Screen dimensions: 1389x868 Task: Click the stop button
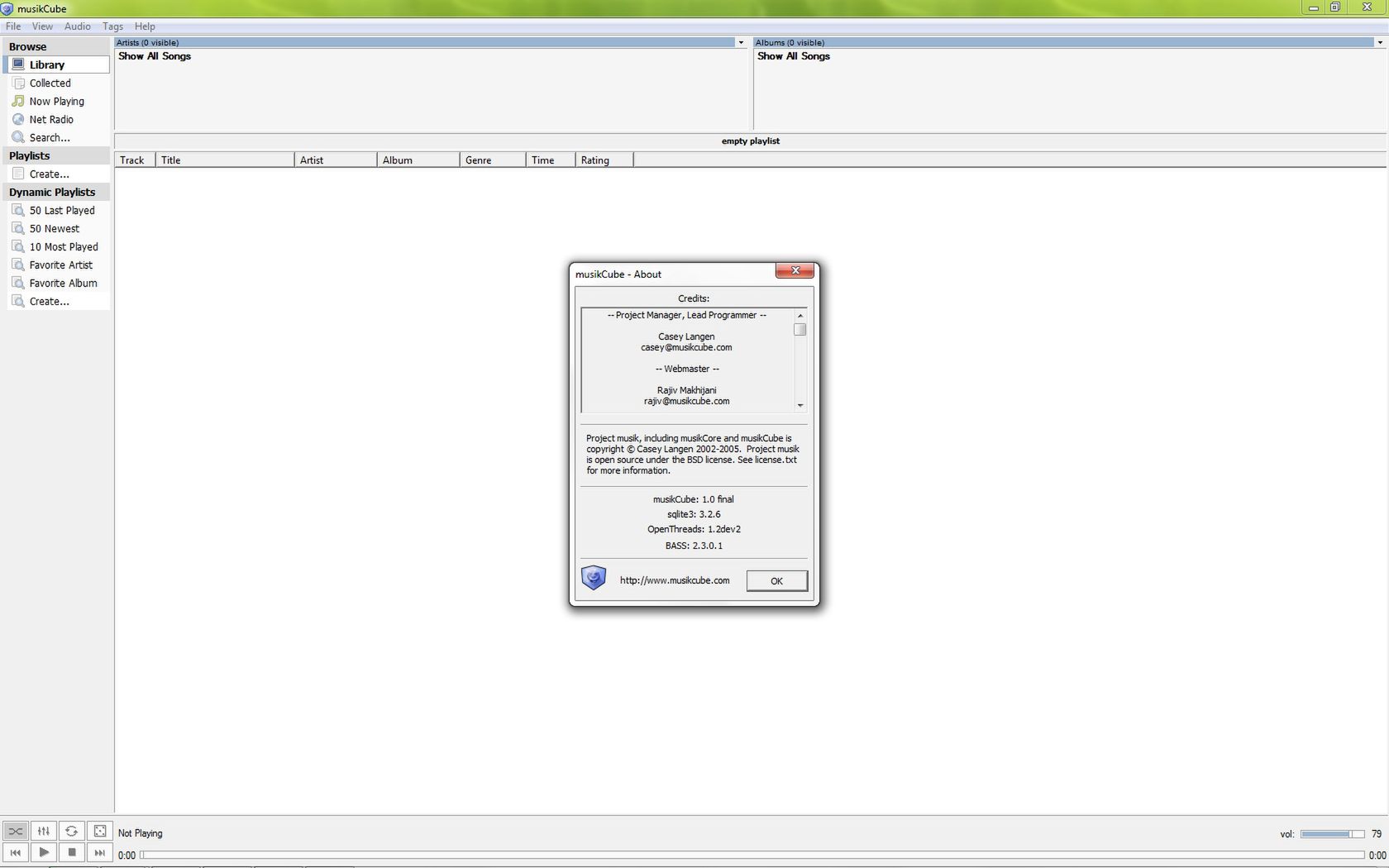click(72, 852)
